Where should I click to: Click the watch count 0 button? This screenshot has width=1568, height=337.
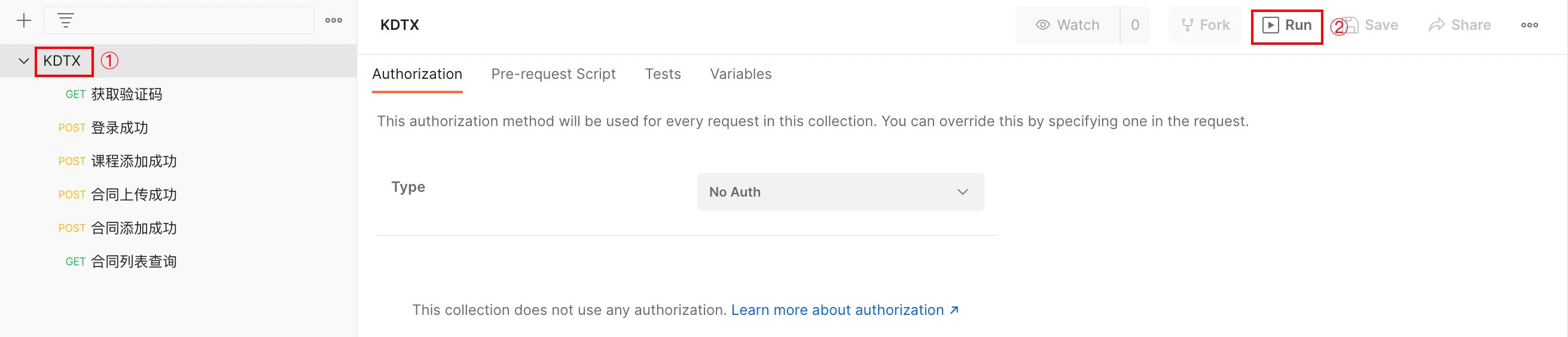1134,25
